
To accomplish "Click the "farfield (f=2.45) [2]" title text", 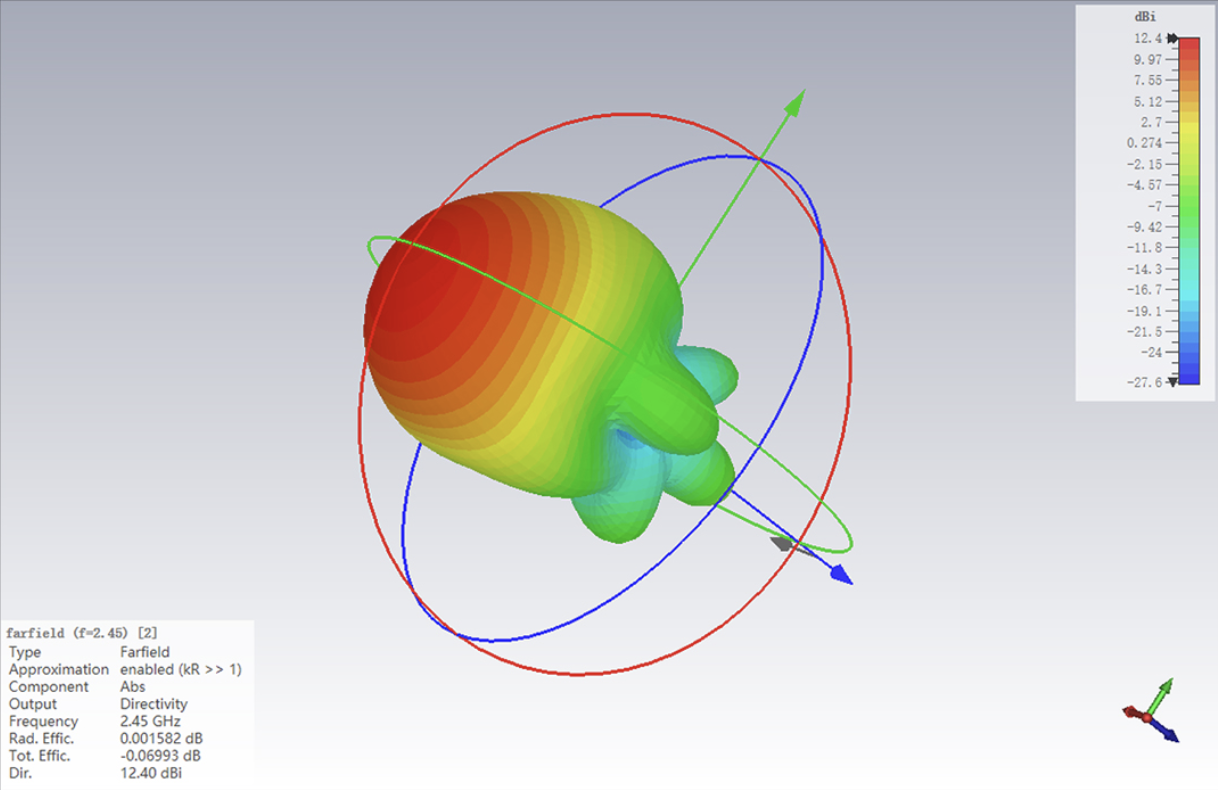I will tap(82, 633).
